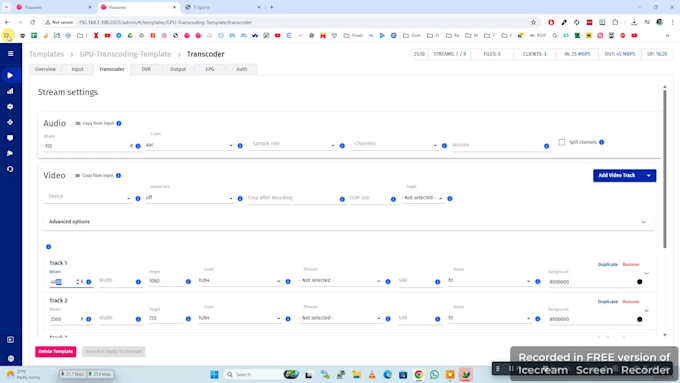
Task: Switch to the Input tab
Action: (x=78, y=69)
